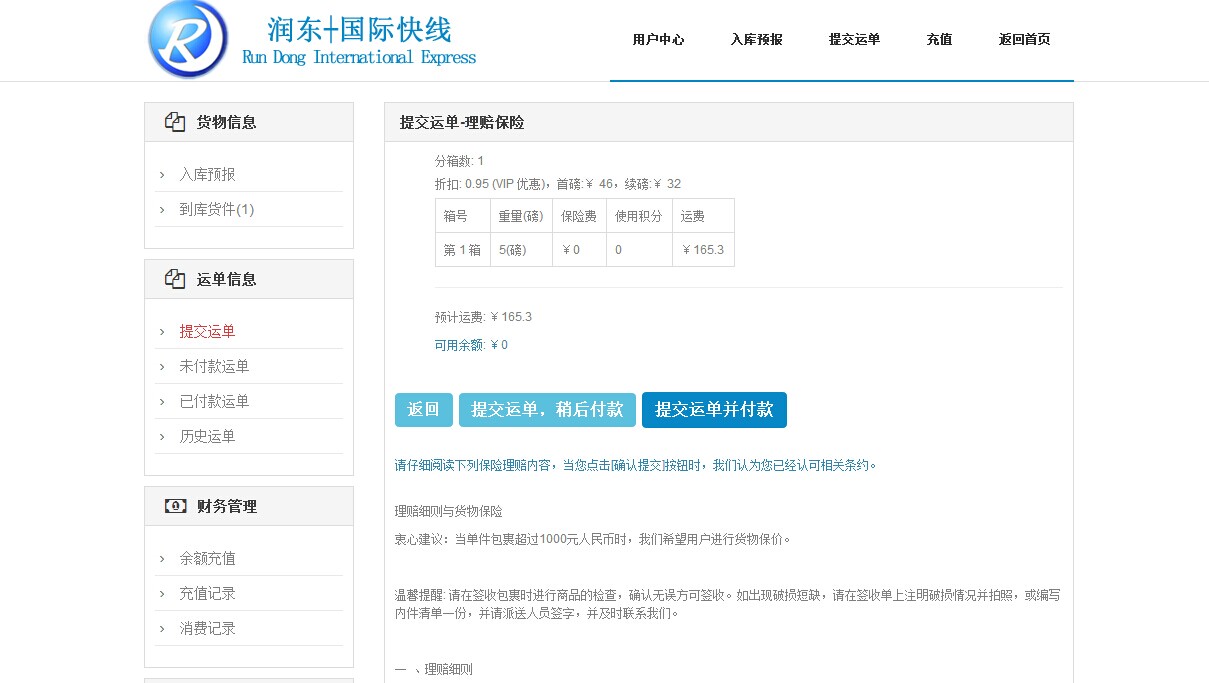Click the ￥165.3 freight table cell

pos(703,250)
